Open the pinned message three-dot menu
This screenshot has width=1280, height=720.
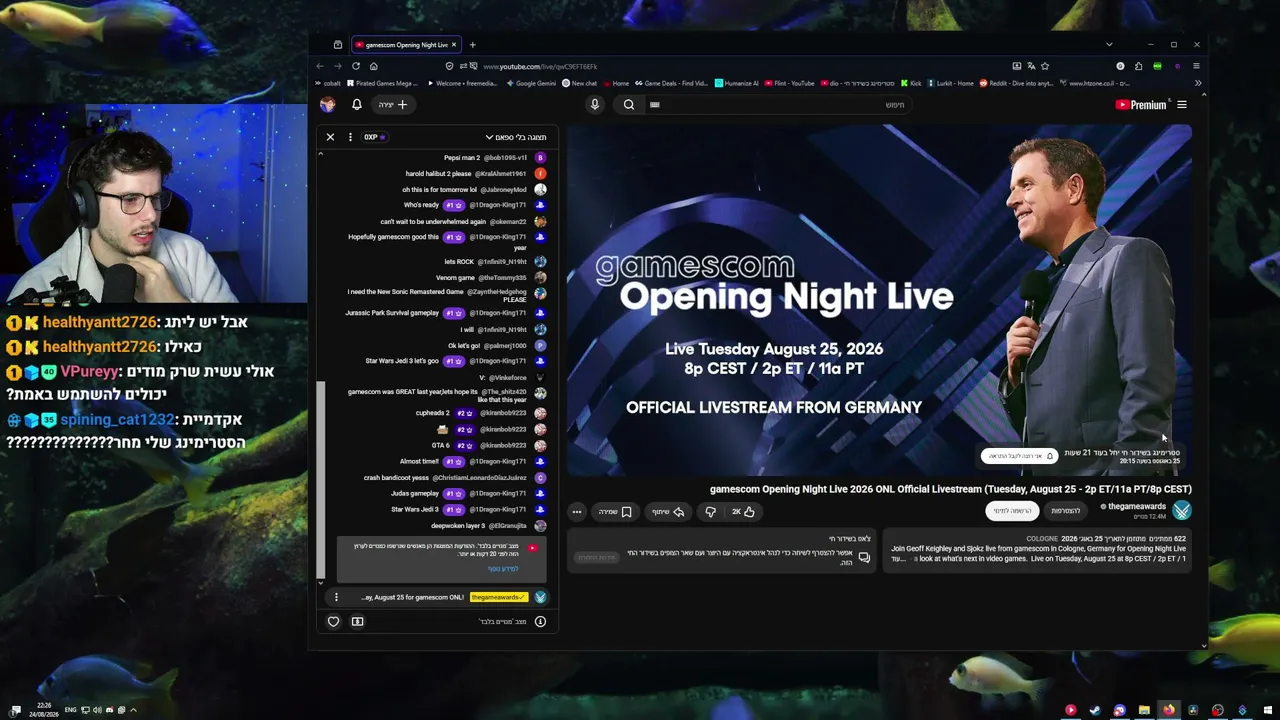tap(336, 597)
